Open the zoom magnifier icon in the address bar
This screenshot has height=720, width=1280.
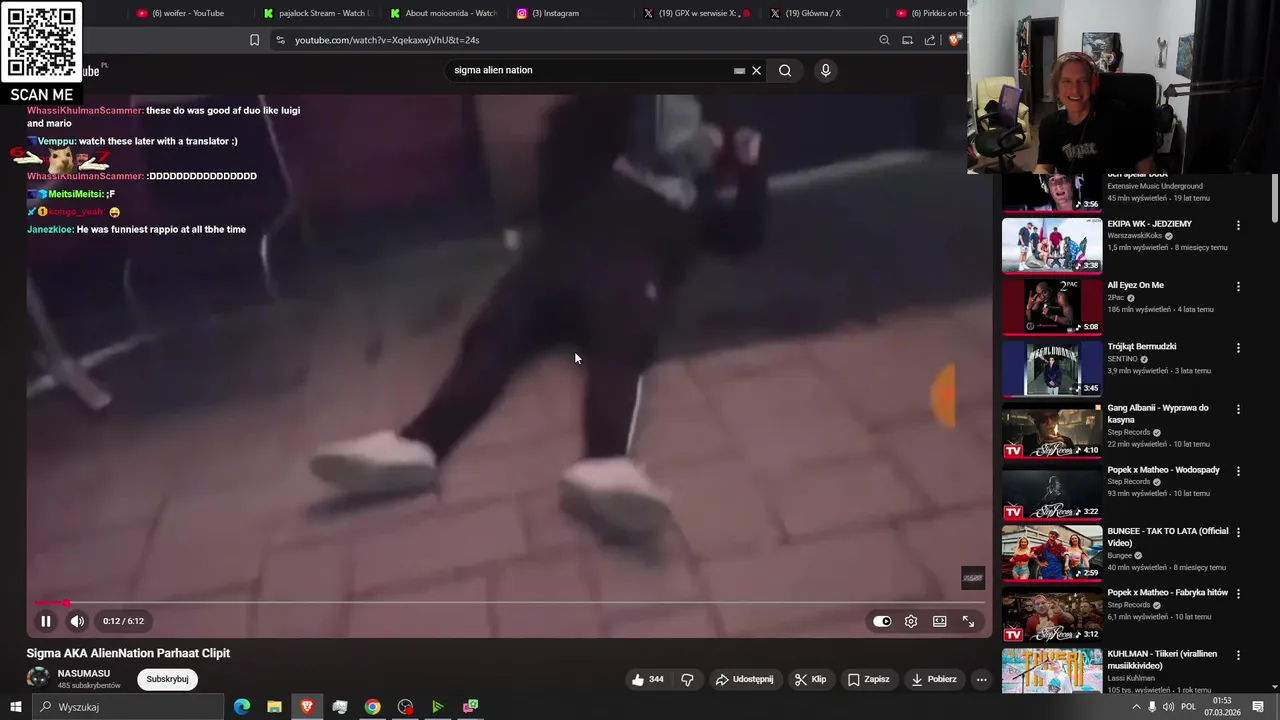(884, 40)
